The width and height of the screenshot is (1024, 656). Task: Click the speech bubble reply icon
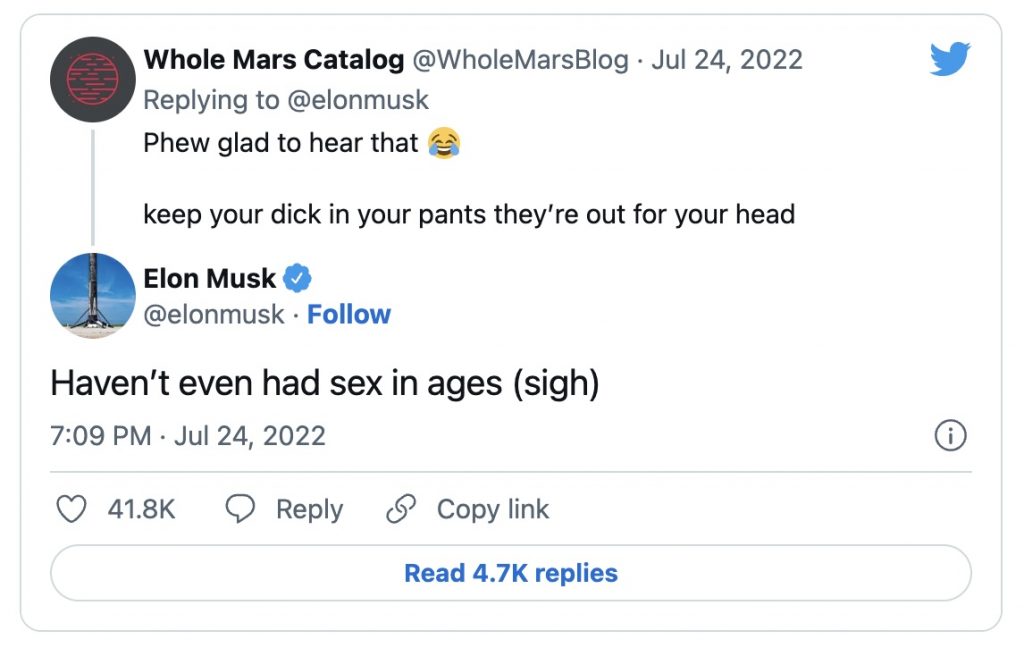click(240, 509)
